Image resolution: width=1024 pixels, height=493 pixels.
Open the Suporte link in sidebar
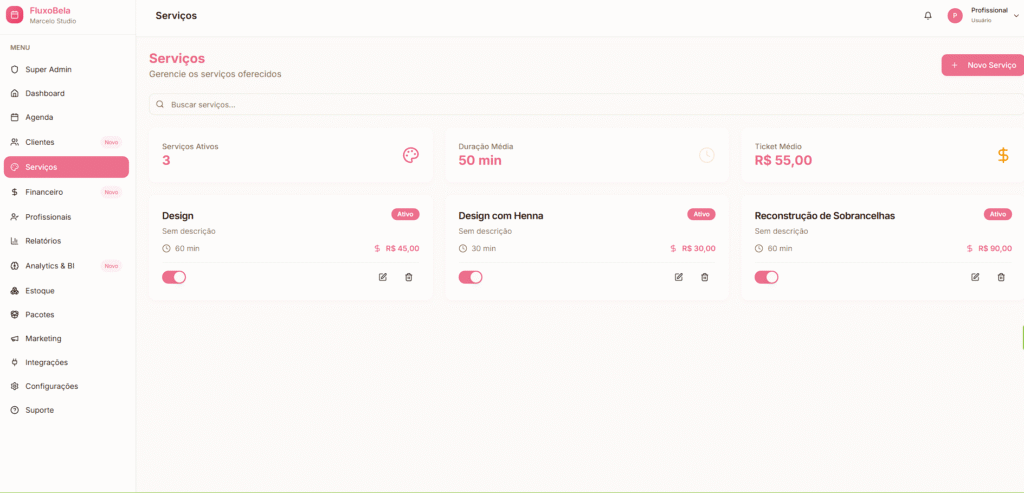point(40,410)
